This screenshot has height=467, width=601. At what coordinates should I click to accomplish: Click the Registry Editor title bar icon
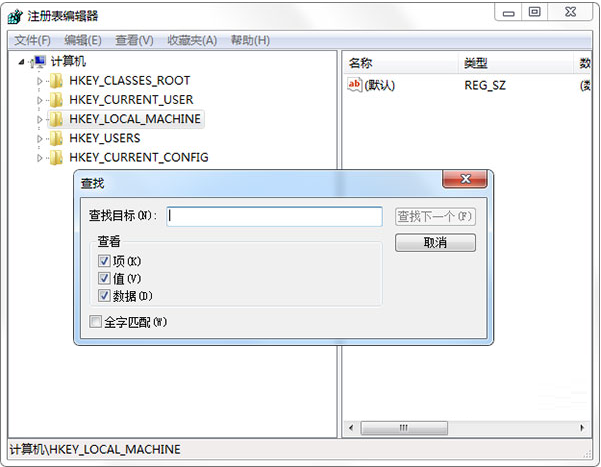(15, 16)
